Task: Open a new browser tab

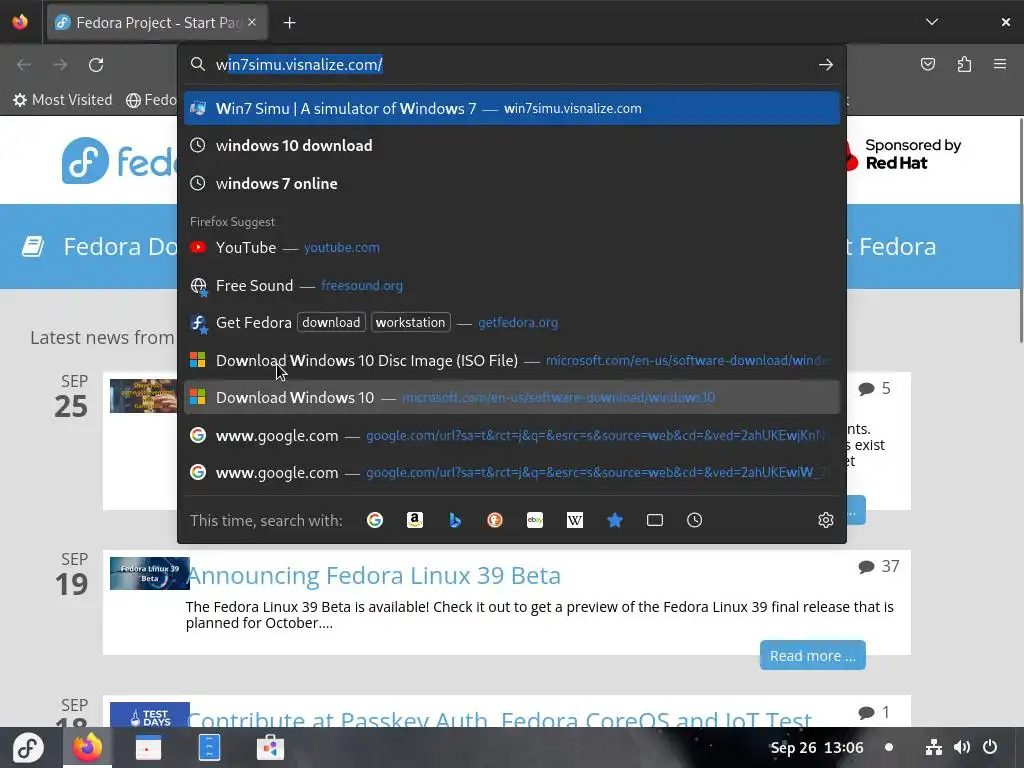Action: click(x=289, y=23)
